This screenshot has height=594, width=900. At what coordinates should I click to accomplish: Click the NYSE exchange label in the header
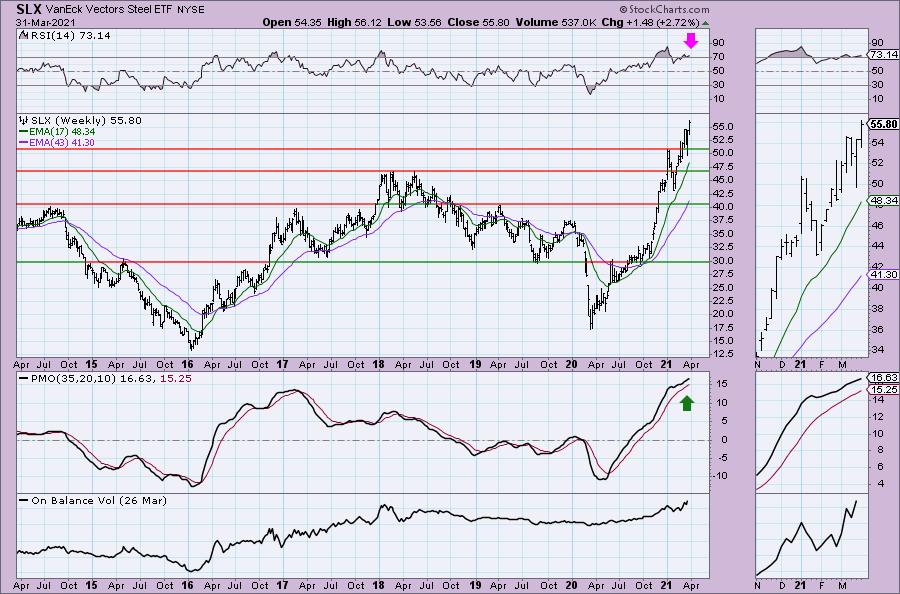click(x=191, y=10)
